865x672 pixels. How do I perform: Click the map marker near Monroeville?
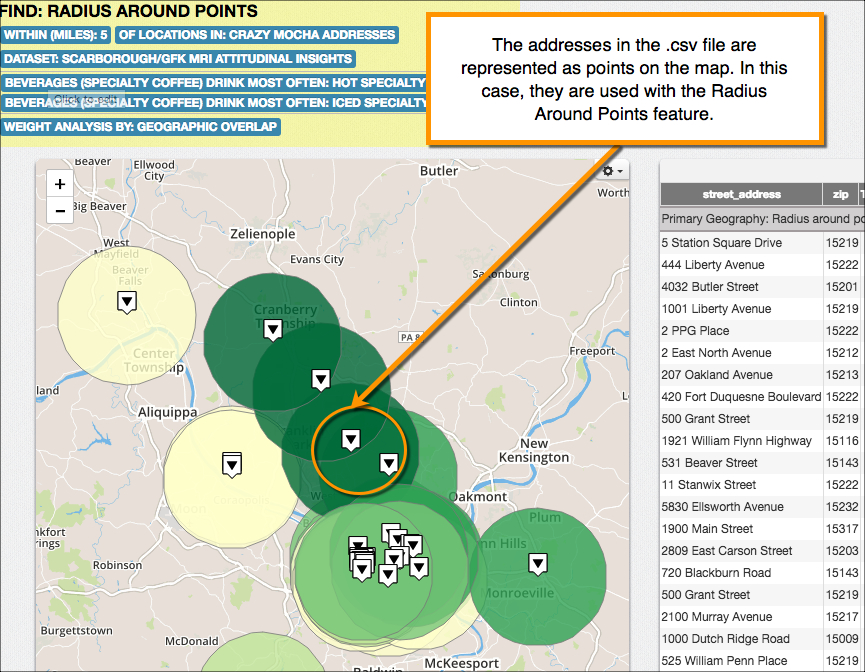tap(538, 563)
